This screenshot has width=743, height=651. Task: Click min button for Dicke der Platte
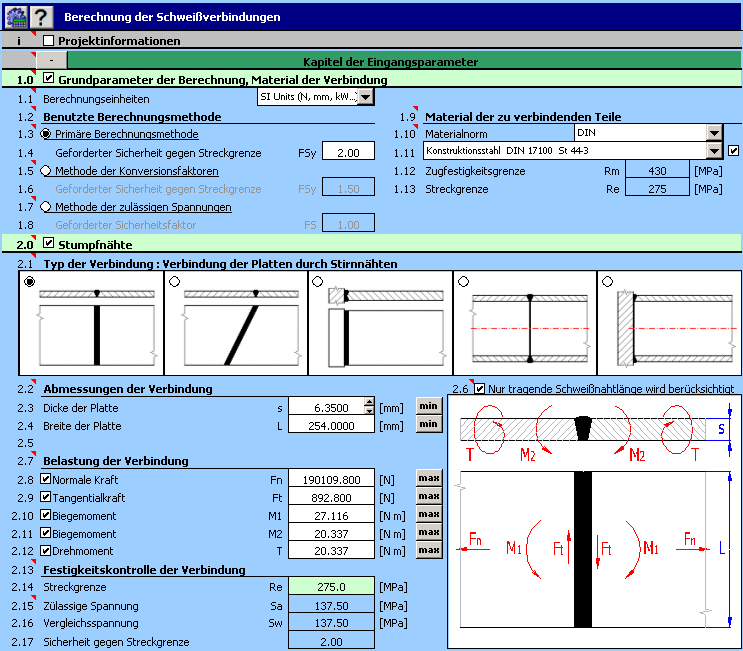pos(429,406)
